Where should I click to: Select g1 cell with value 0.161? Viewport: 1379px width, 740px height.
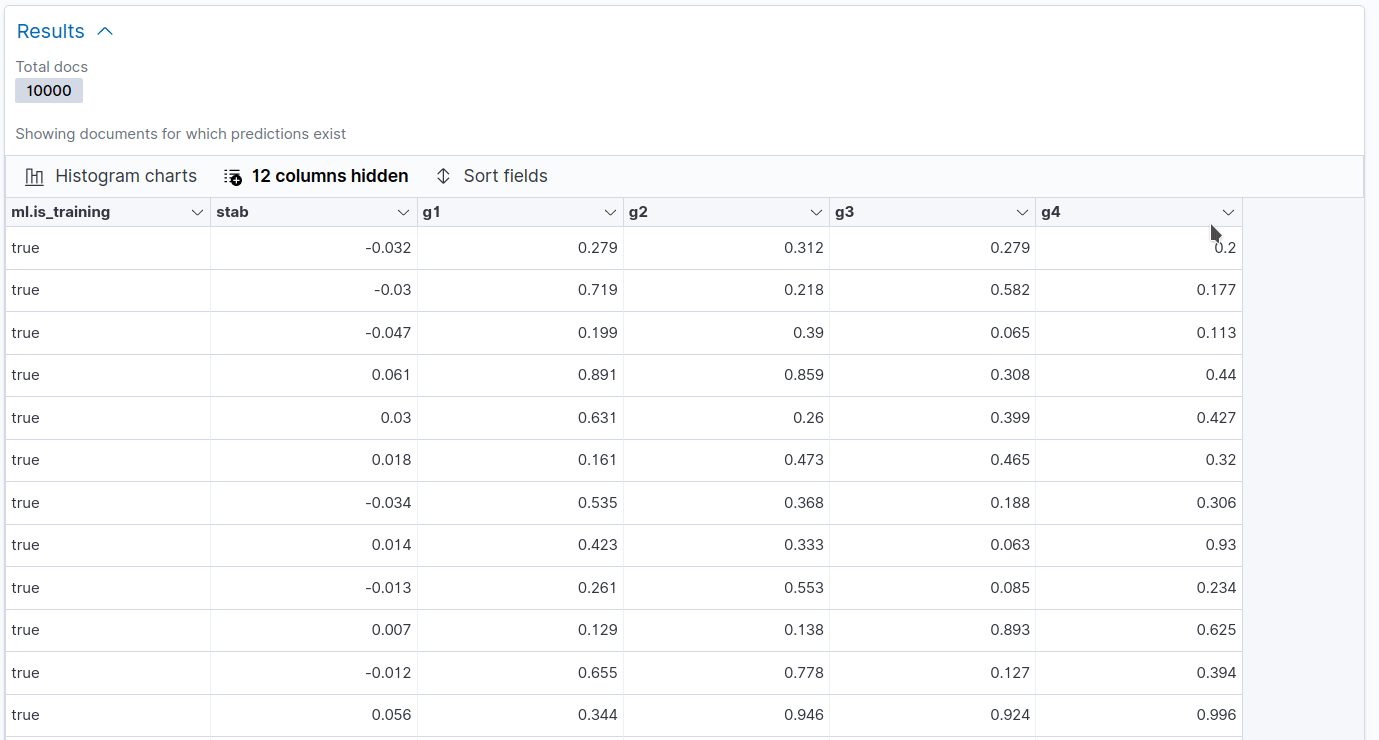coord(520,460)
